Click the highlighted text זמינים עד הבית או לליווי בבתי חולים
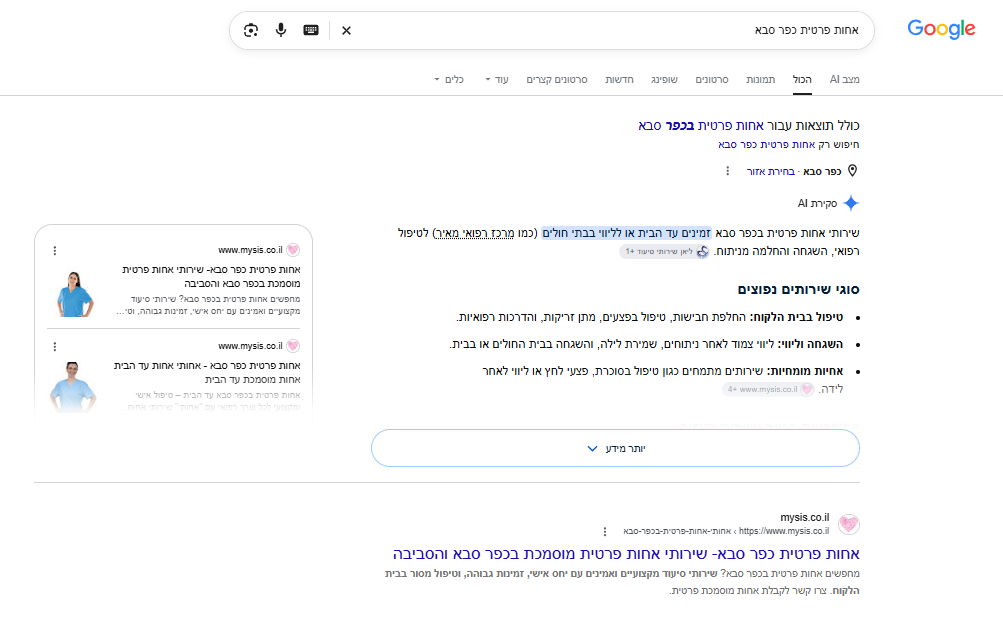 point(626,233)
